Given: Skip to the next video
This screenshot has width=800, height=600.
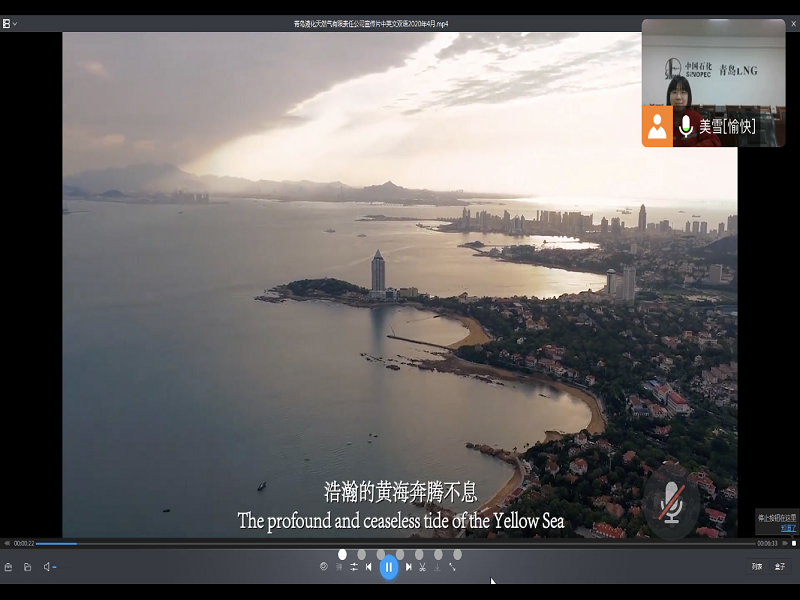Looking at the screenshot, I should tap(408, 567).
